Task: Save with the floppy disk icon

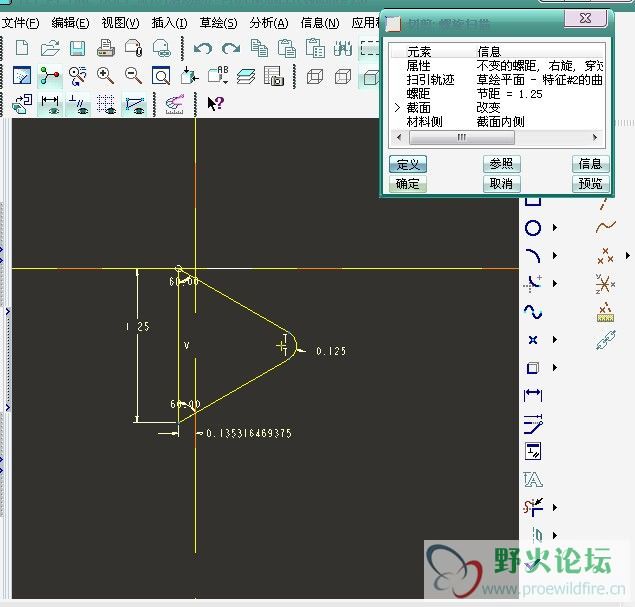Action: (x=77, y=48)
